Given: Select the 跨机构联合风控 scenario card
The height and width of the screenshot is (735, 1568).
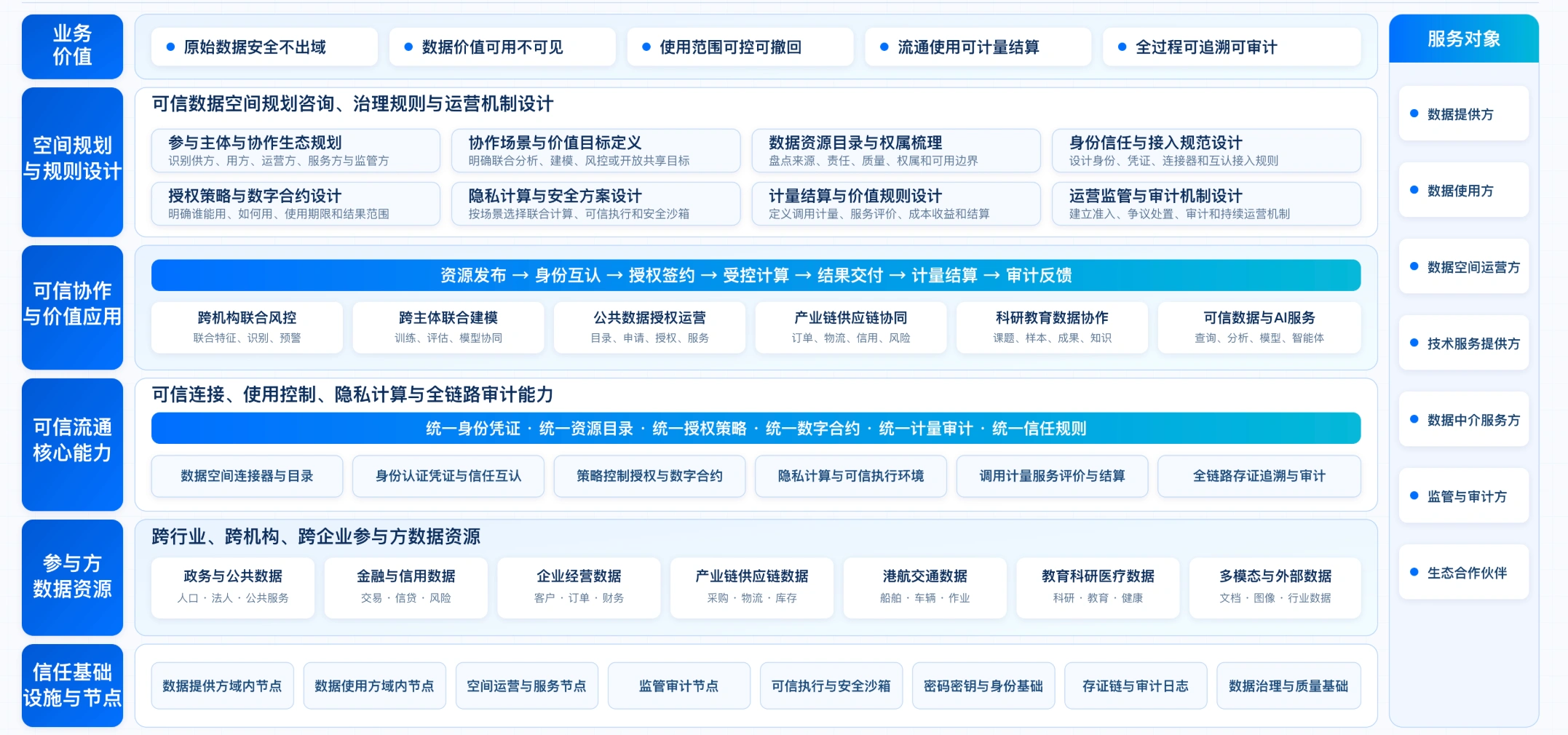Looking at the screenshot, I should [x=247, y=327].
